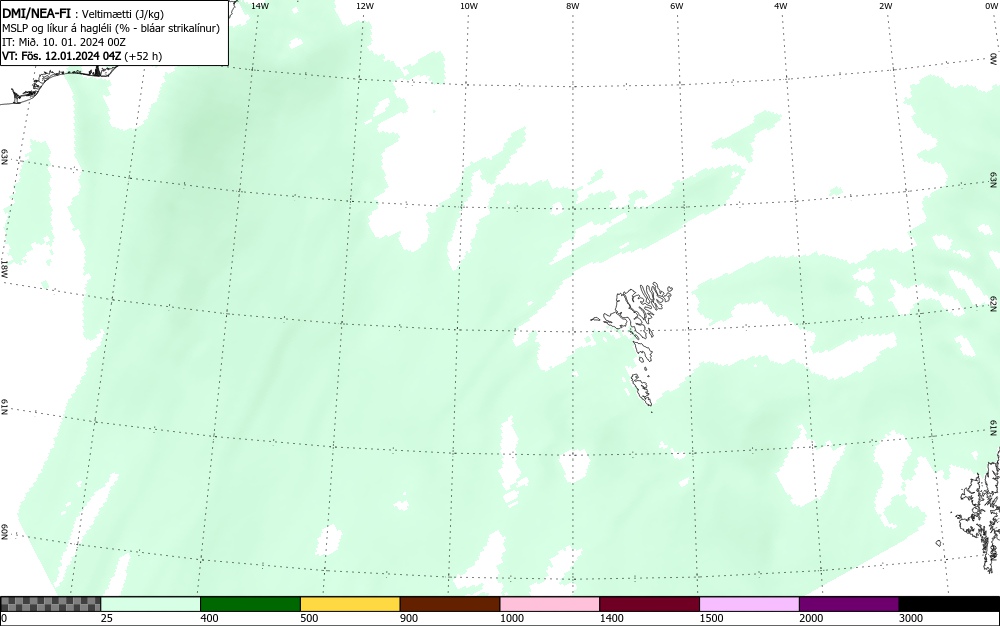The image size is (1000, 626).
Task: Select the purple 2000–3000 legend swatch
Action: (x=849, y=604)
